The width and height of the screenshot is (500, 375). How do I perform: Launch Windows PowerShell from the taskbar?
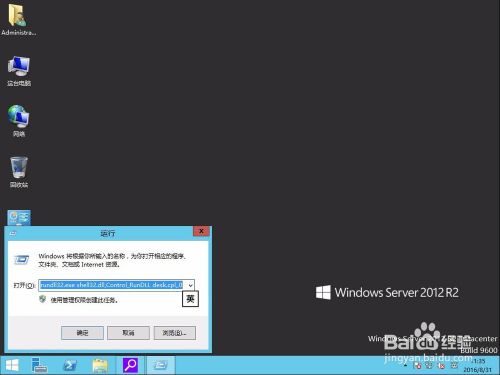(70, 365)
